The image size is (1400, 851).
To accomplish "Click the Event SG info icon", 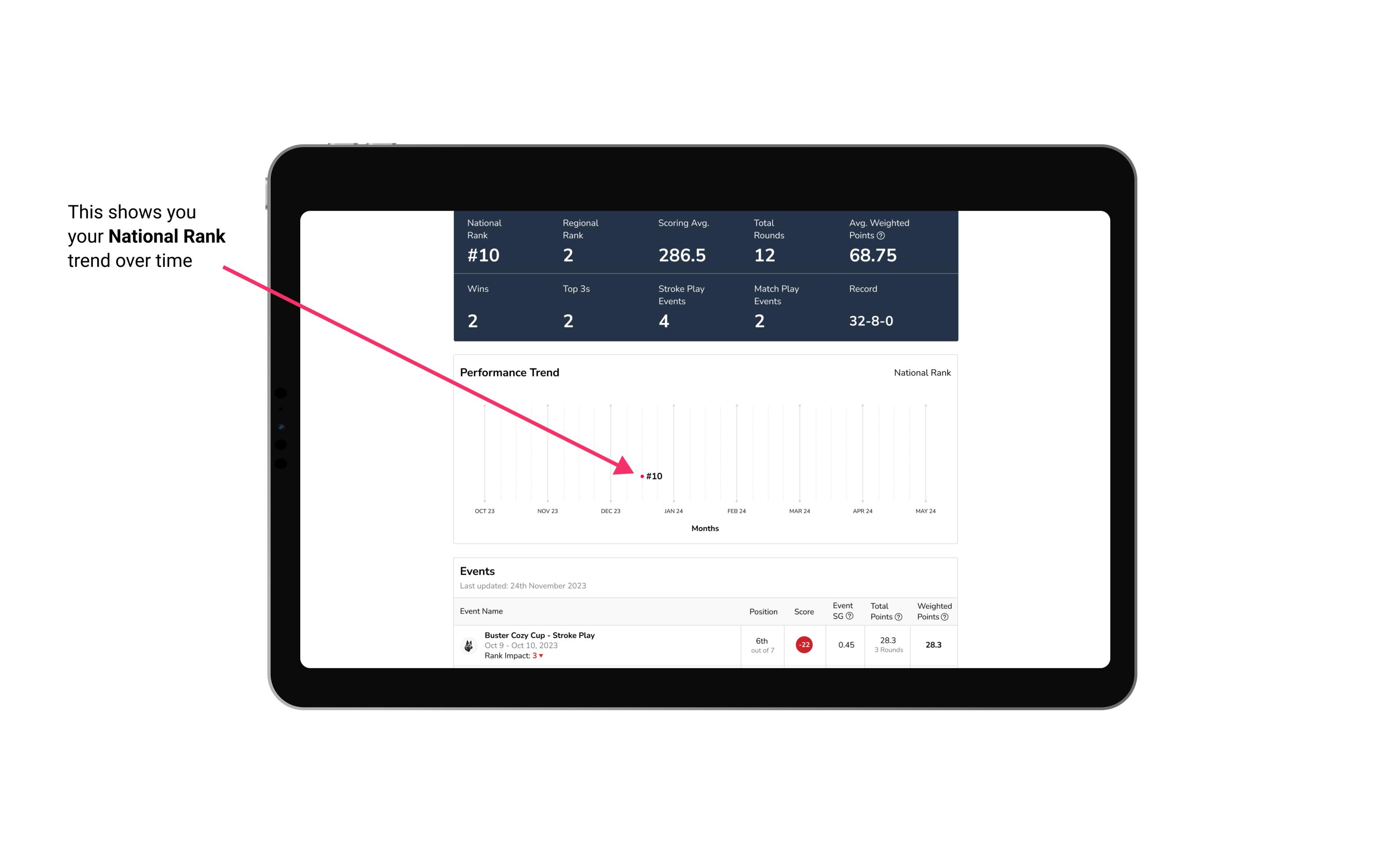I will (851, 616).
